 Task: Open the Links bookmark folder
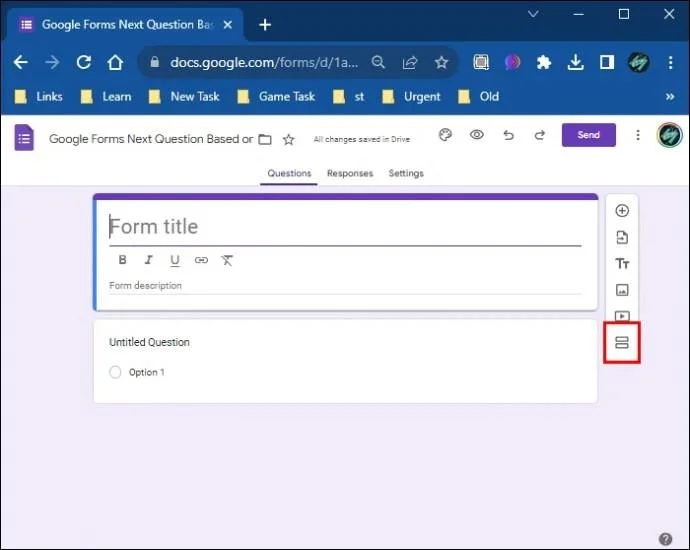point(39,96)
